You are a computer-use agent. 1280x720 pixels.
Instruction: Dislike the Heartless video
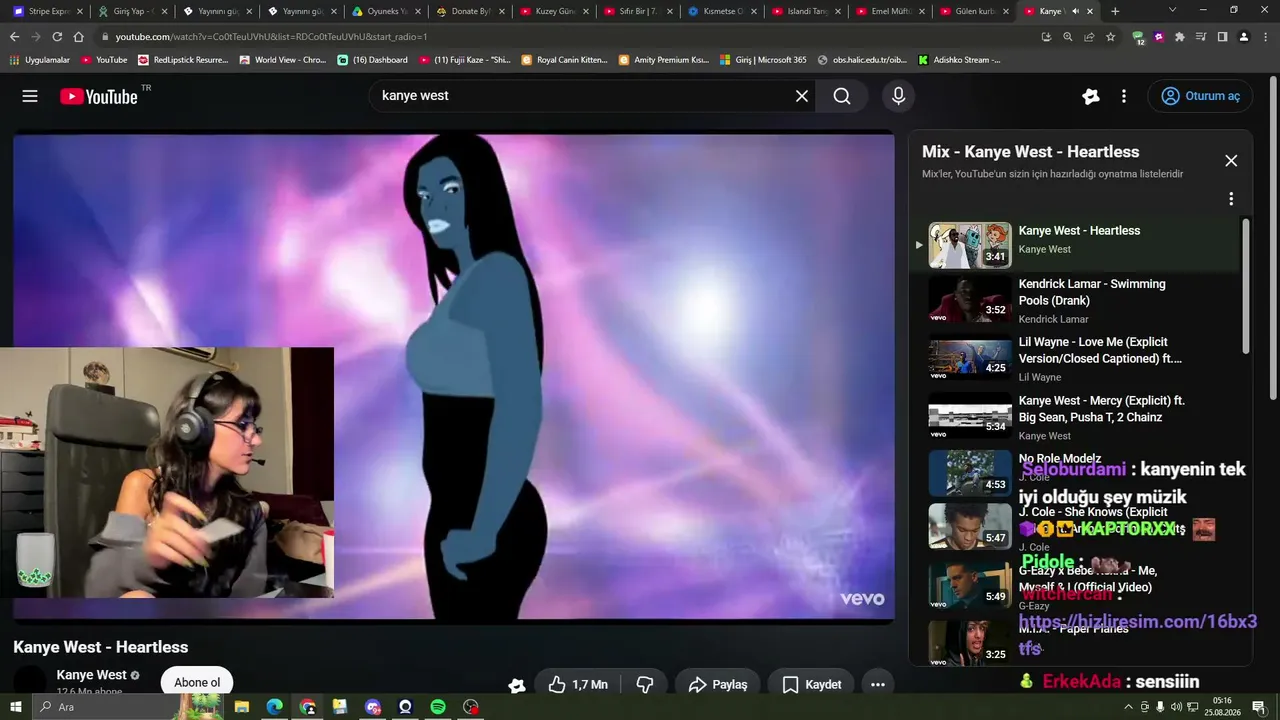point(645,685)
